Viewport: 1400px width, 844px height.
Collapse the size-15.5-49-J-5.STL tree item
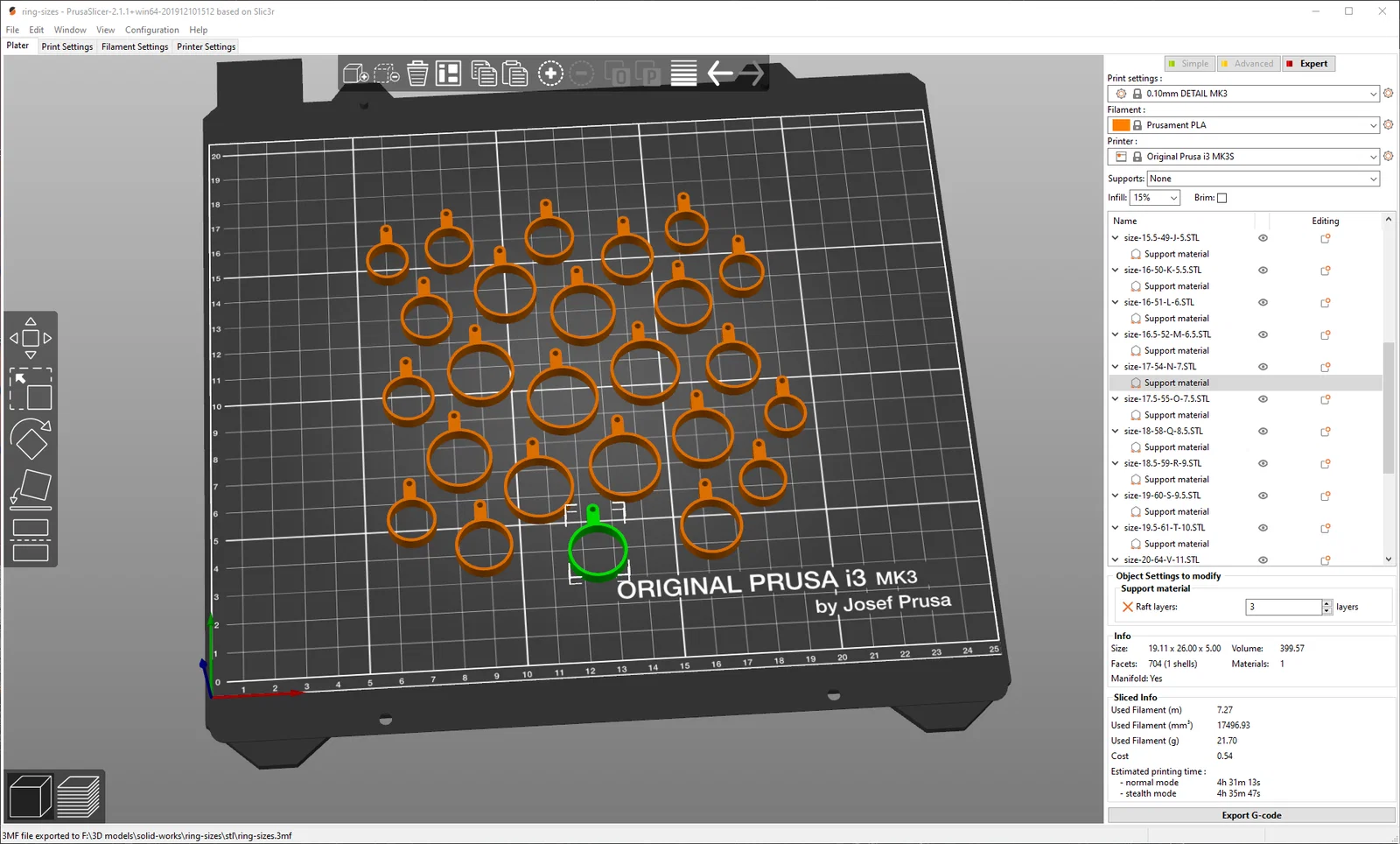pos(1115,238)
